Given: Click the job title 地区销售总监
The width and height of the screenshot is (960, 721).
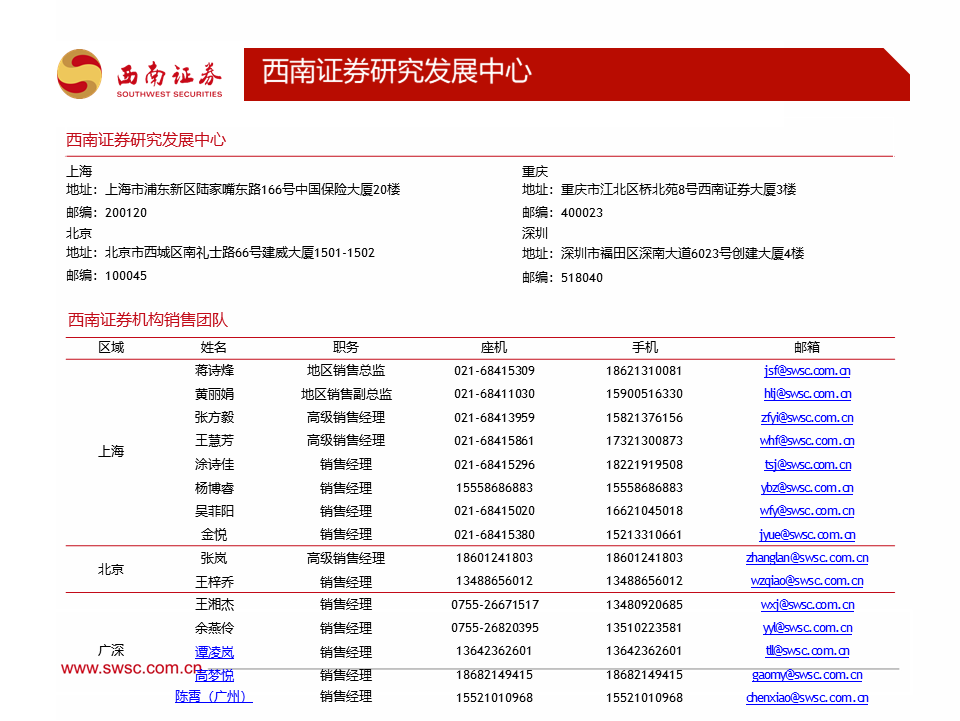Looking at the screenshot, I should 346,371.
